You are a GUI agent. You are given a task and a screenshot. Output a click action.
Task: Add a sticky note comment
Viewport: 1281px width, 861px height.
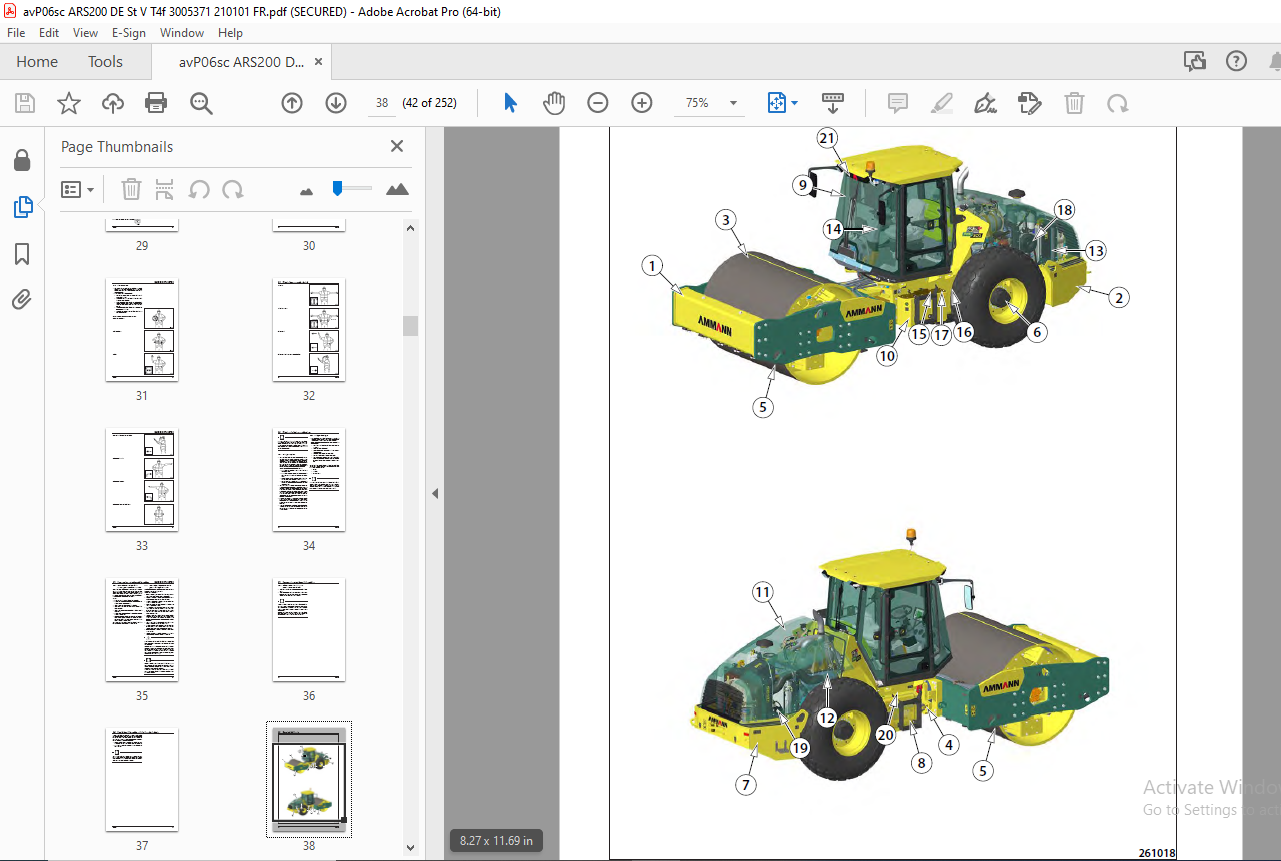tap(898, 103)
